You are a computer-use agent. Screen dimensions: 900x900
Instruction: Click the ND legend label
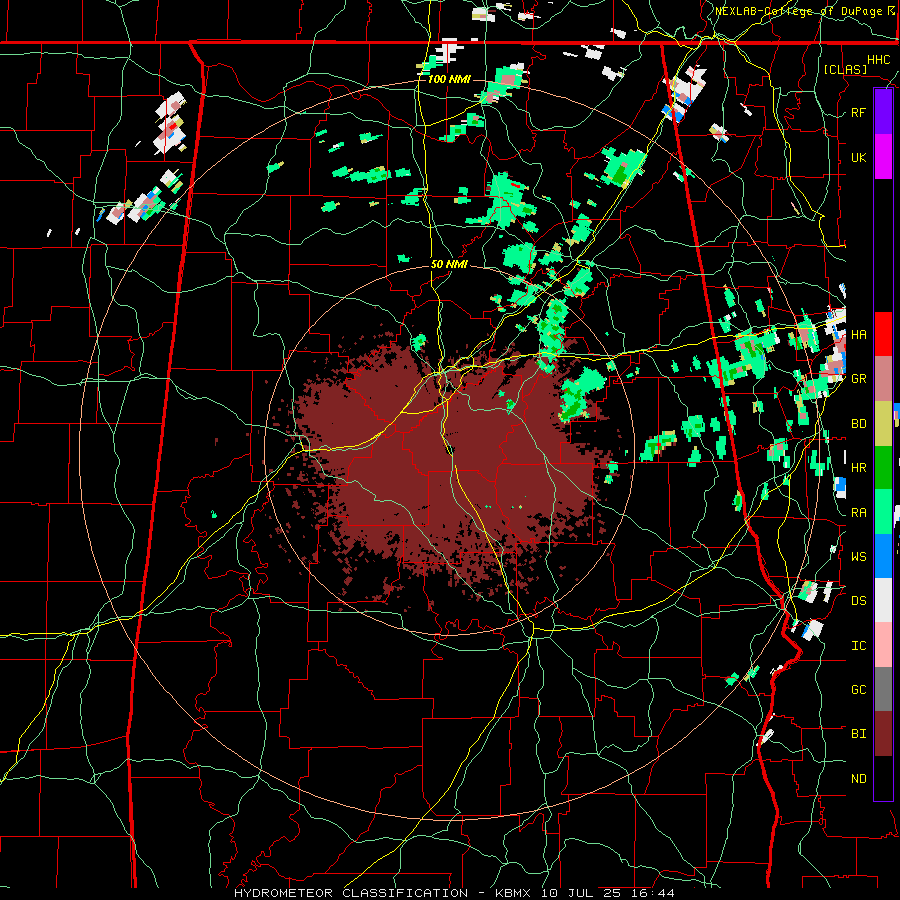[x=858, y=779]
